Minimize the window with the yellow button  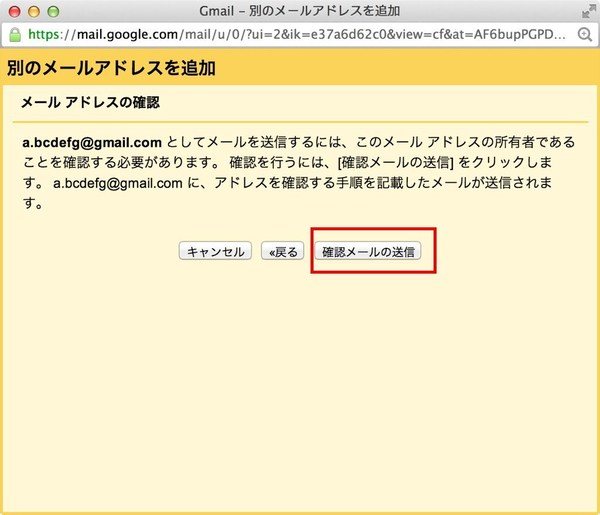32,11
